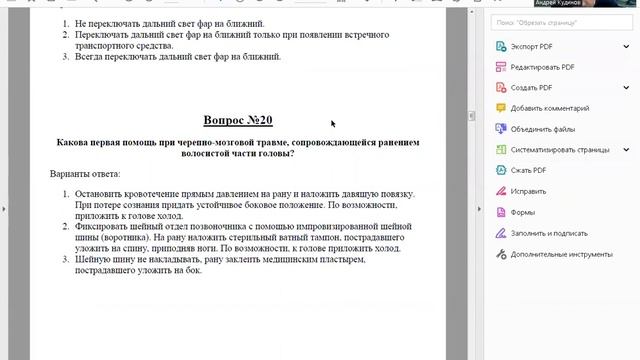Click the line "Всегда переключать дальний свет фар"

178,57
